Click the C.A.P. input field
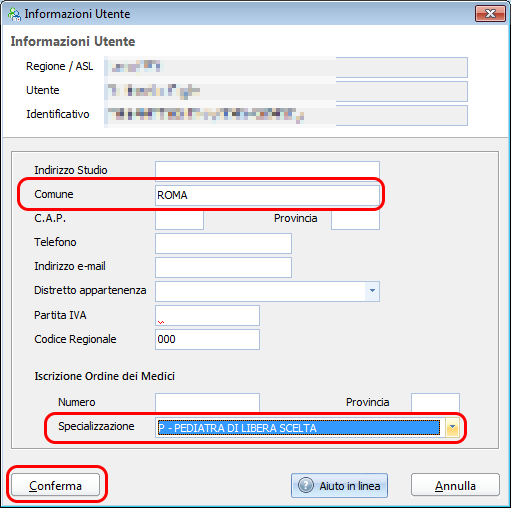 (179, 220)
